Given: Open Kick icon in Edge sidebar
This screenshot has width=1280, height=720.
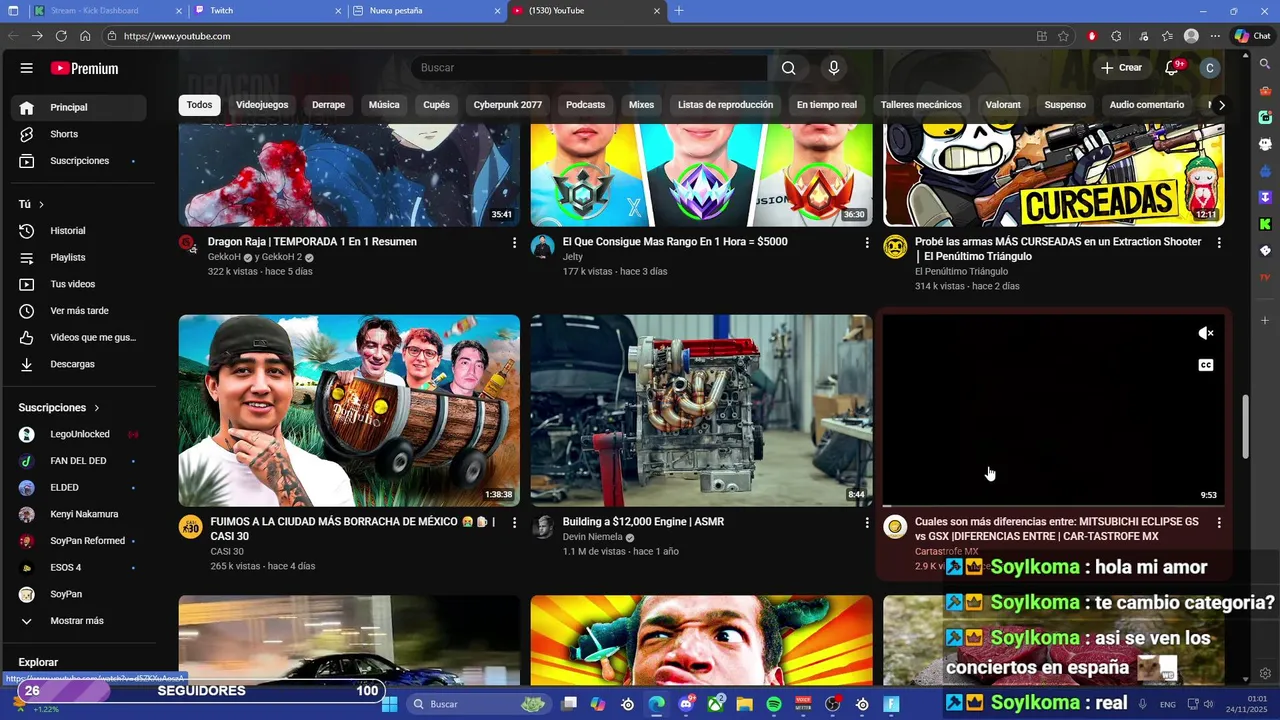Looking at the screenshot, I should click(x=1265, y=224).
